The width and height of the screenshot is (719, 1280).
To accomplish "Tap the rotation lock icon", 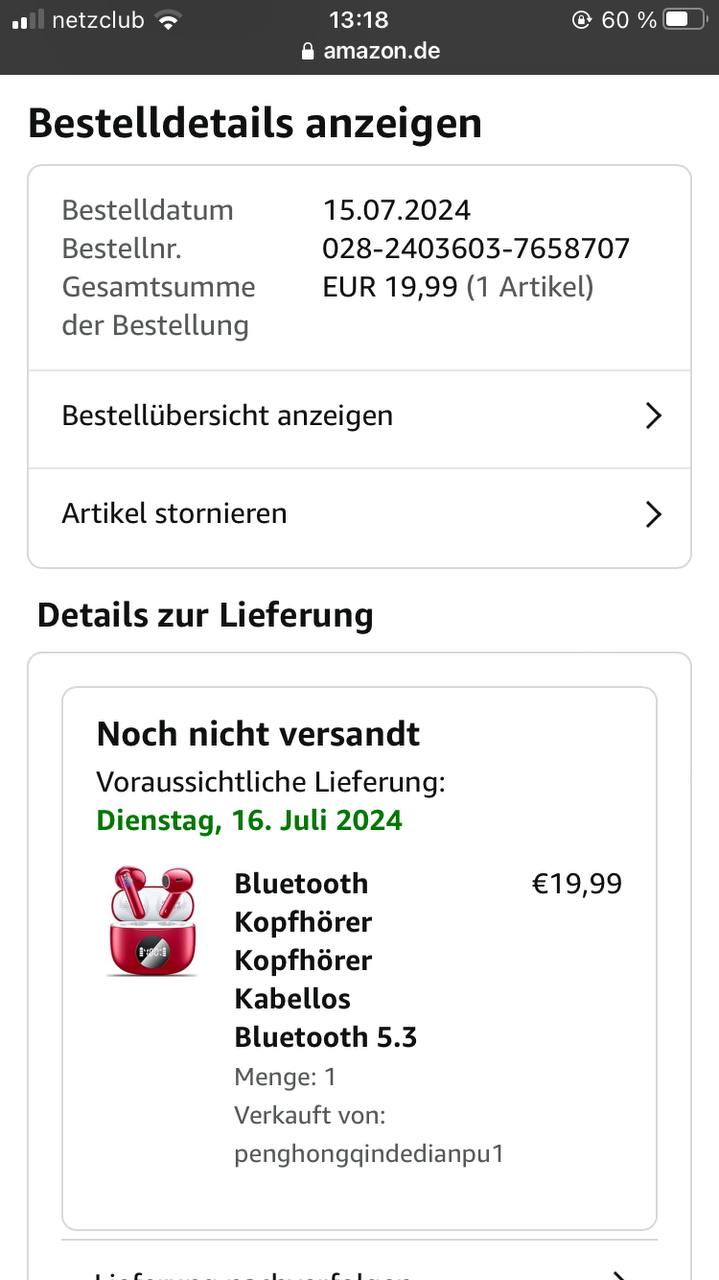I will click(x=581, y=20).
